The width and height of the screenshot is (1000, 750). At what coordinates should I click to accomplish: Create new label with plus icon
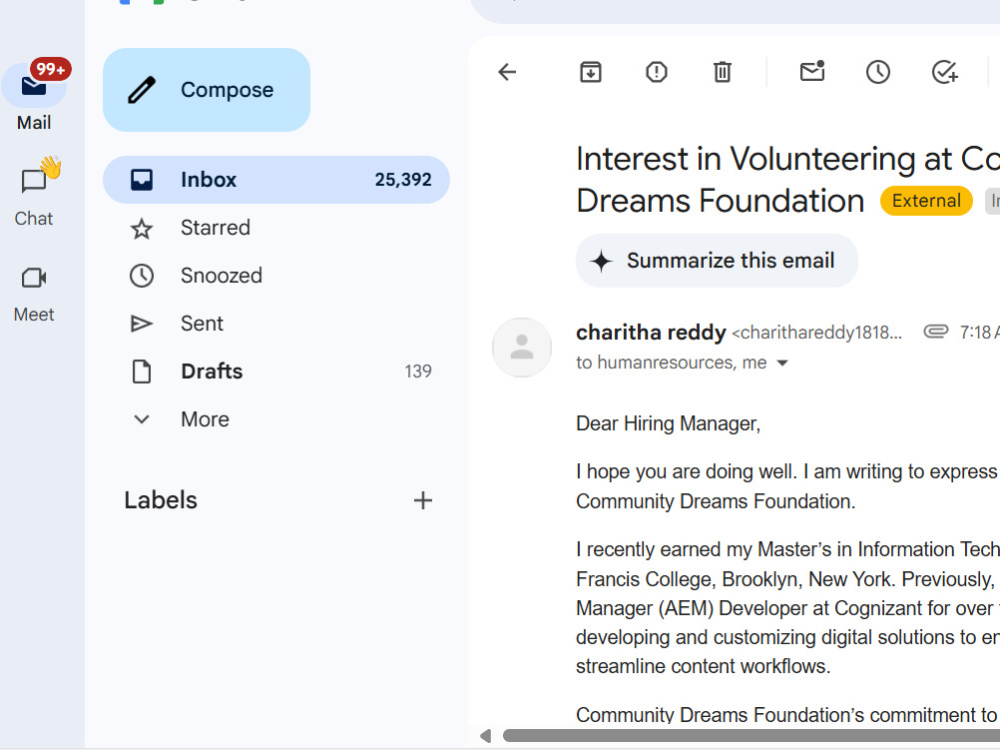423,500
